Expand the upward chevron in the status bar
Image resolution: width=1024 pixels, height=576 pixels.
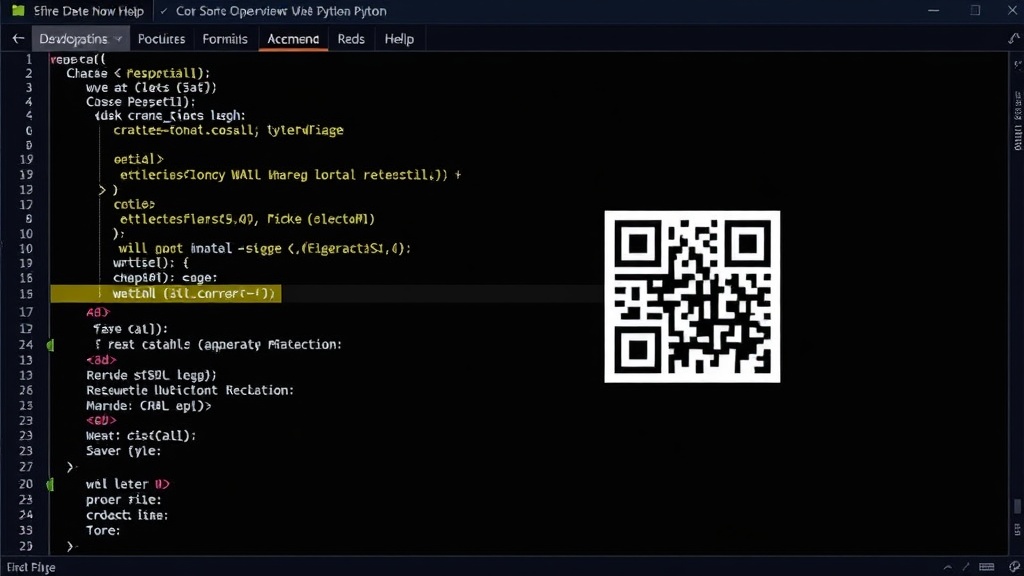tap(948, 567)
